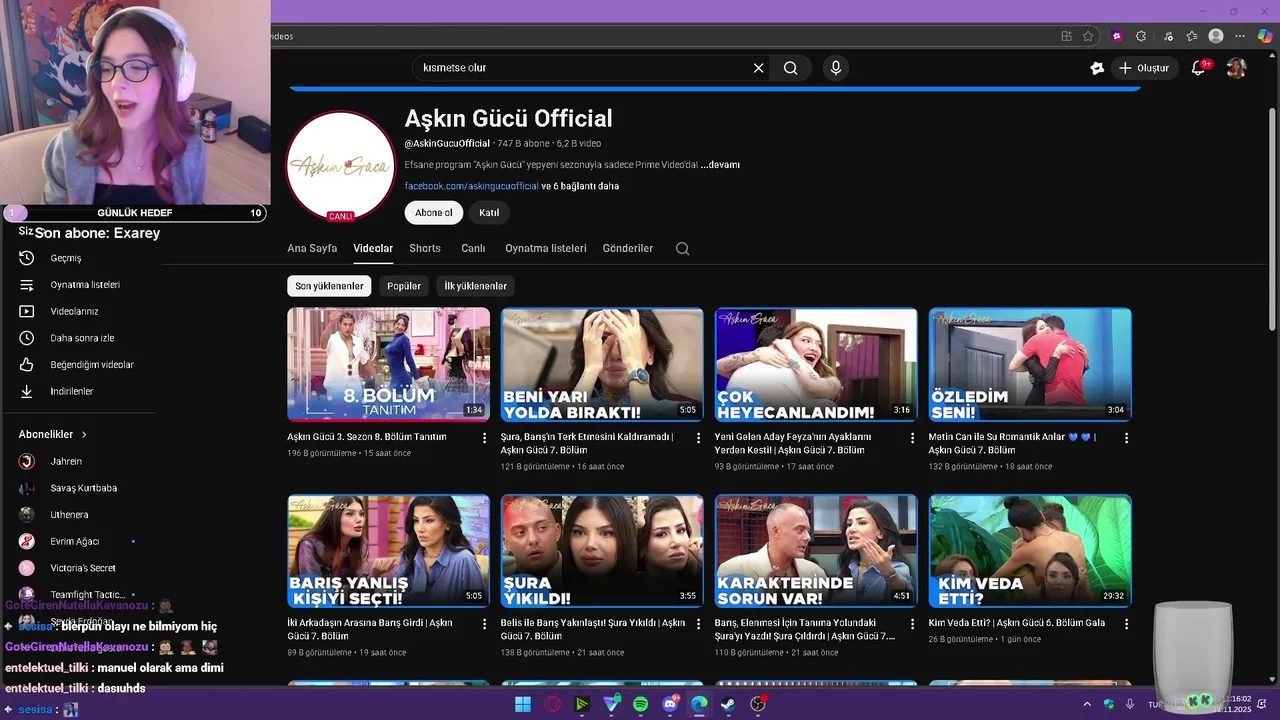Click Oluştur create button
This screenshot has height=720, width=1280.
1144,68
